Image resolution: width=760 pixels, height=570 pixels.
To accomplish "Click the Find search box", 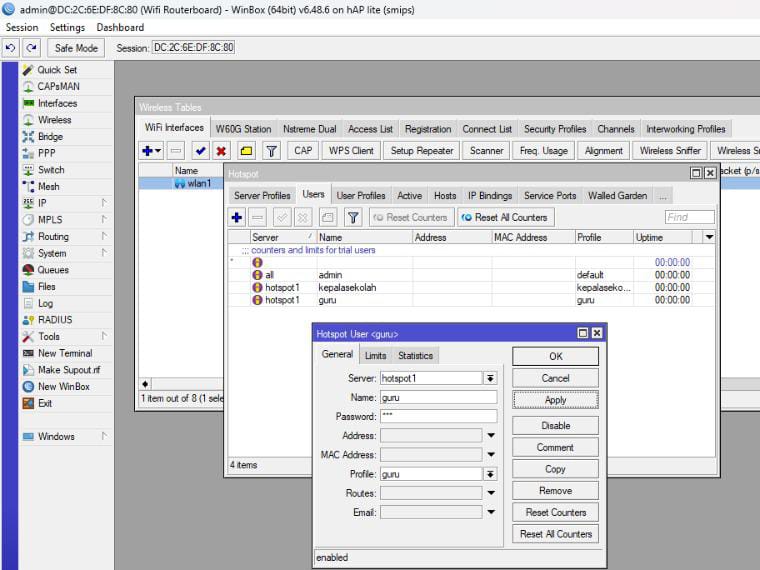I will pyautogui.click(x=690, y=217).
